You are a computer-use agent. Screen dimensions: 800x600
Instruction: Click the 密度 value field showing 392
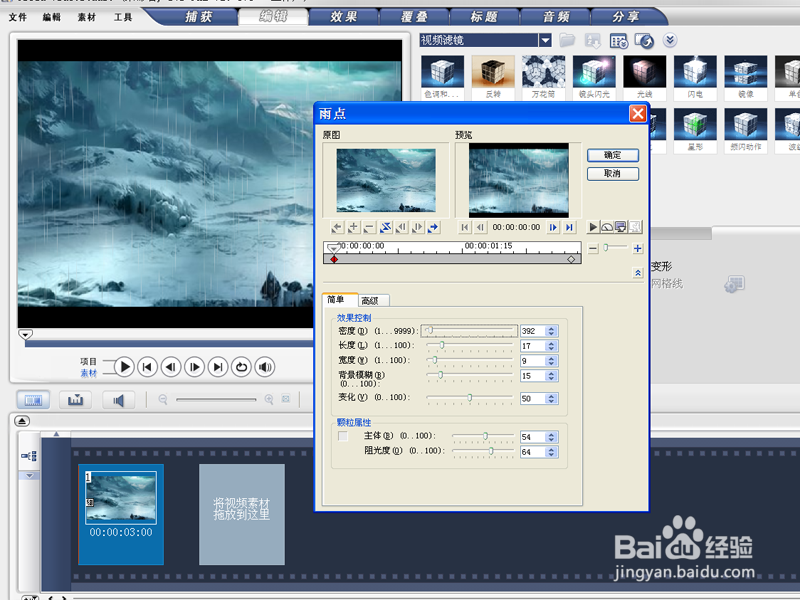pyautogui.click(x=532, y=331)
